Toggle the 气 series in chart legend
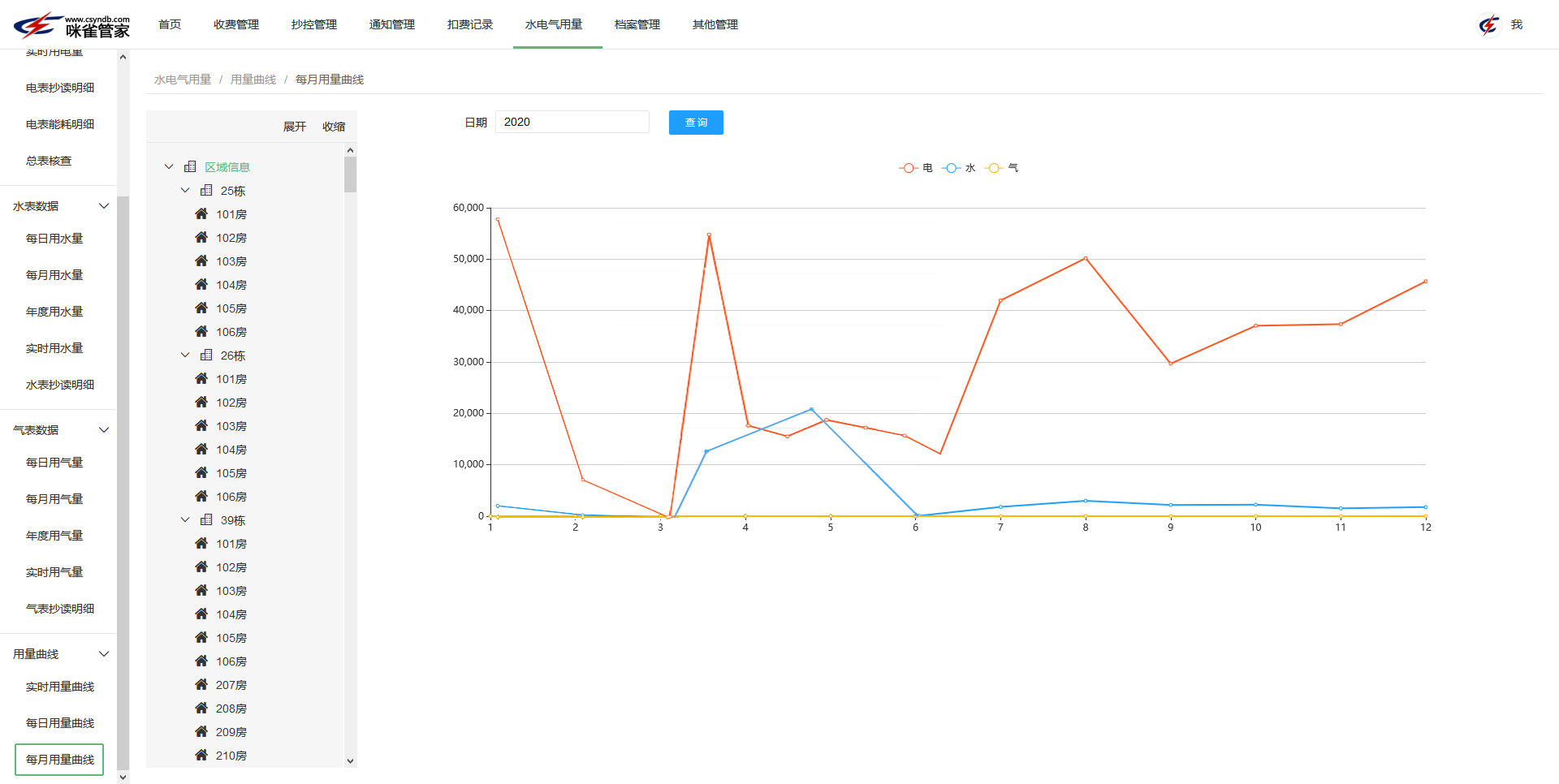 pyautogui.click(x=1001, y=168)
